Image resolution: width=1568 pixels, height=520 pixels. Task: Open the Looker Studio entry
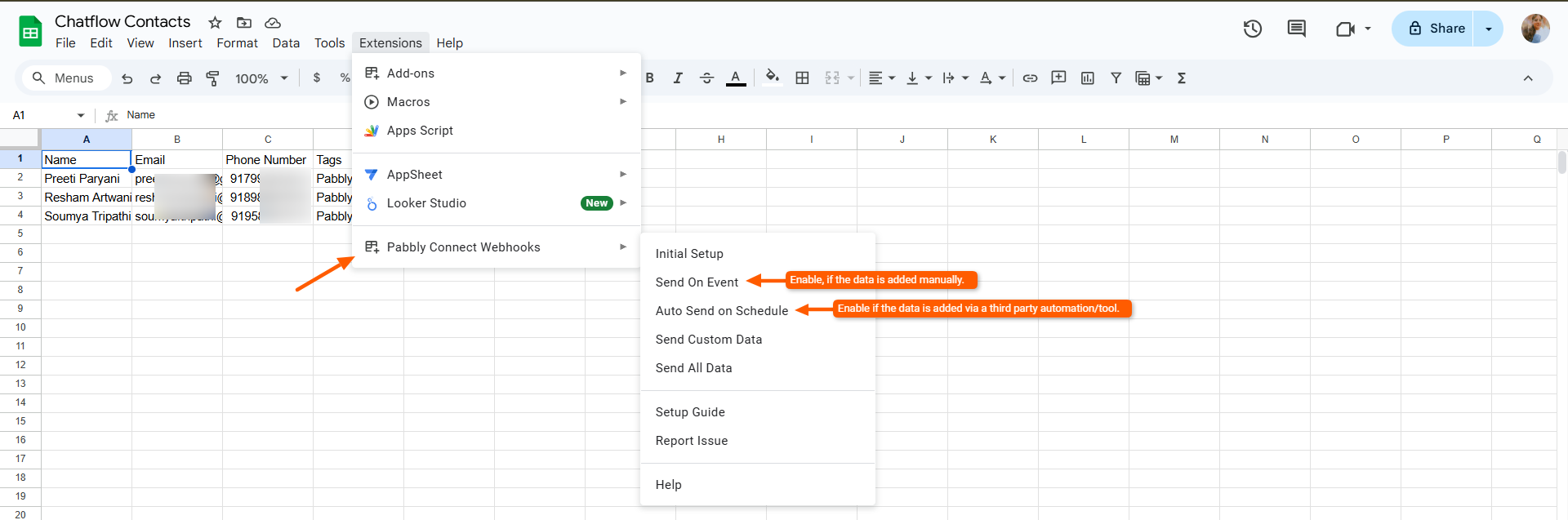pos(496,203)
